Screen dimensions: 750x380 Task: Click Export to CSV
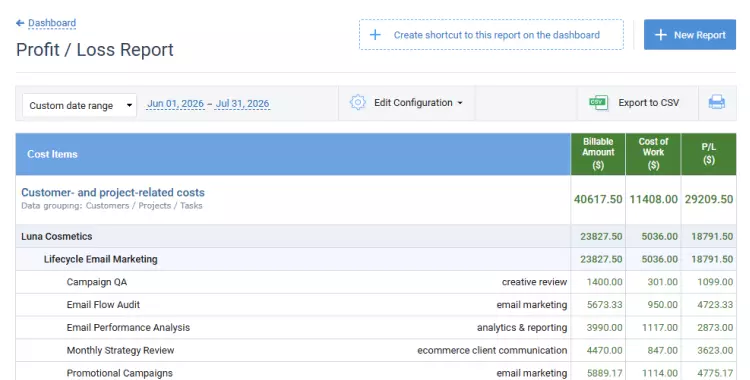pos(648,103)
